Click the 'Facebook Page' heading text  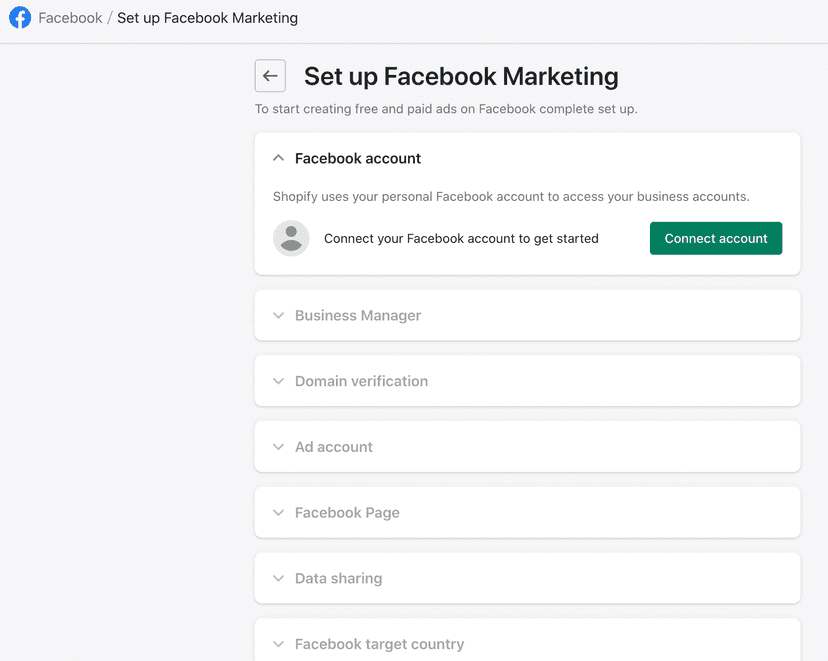click(x=347, y=513)
